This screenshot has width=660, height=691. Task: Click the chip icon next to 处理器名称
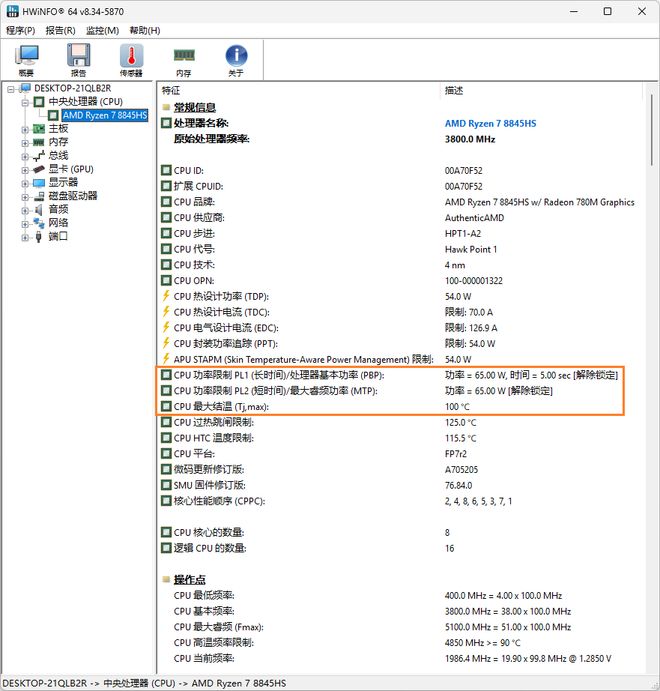point(166,123)
